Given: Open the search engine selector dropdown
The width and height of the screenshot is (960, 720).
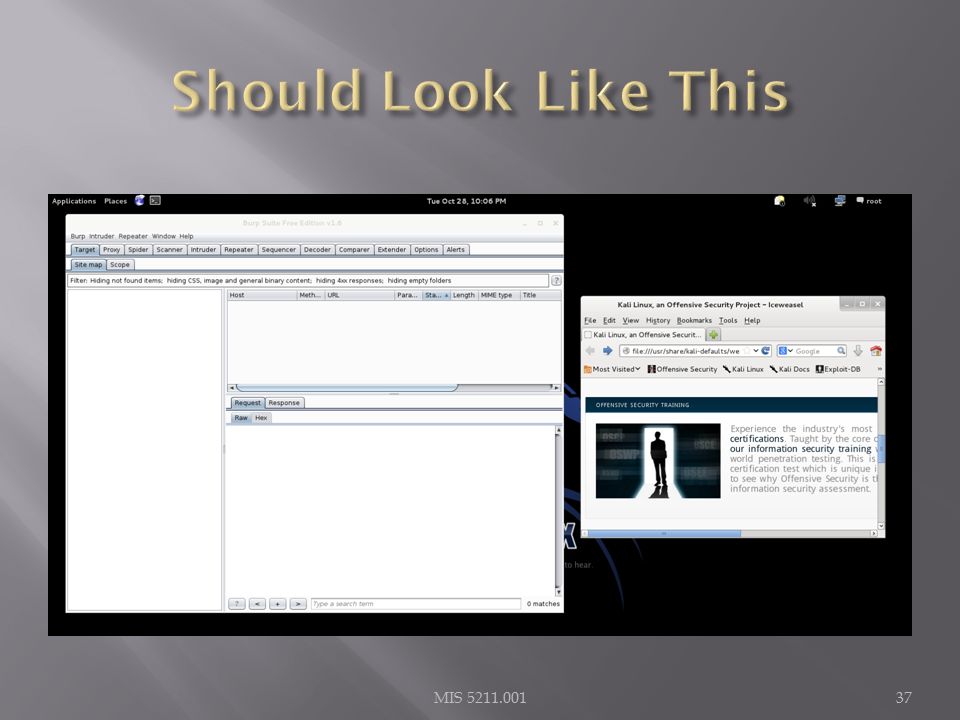Looking at the screenshot, I should [x=786, y=351].
